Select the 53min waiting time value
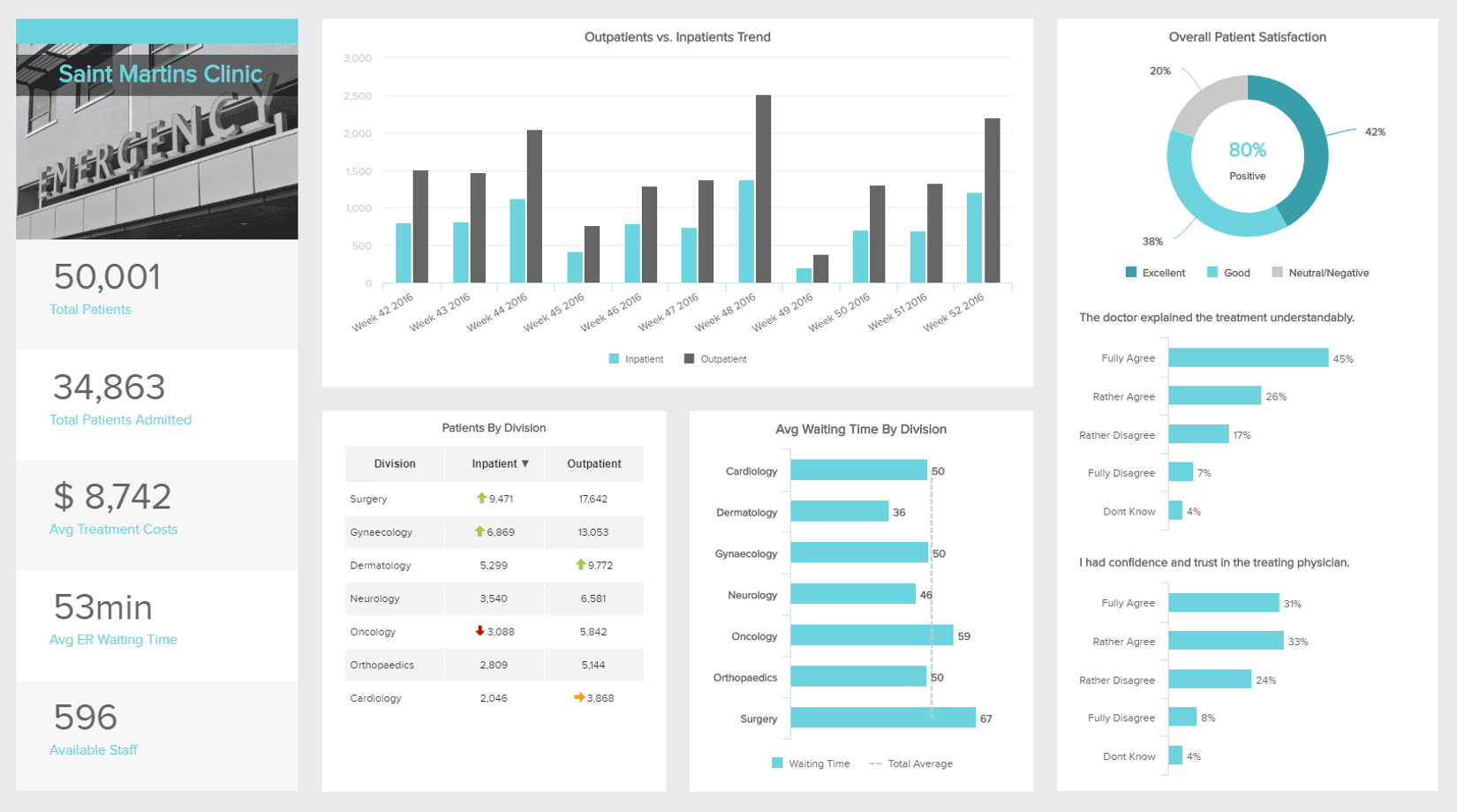 [102, 607]
